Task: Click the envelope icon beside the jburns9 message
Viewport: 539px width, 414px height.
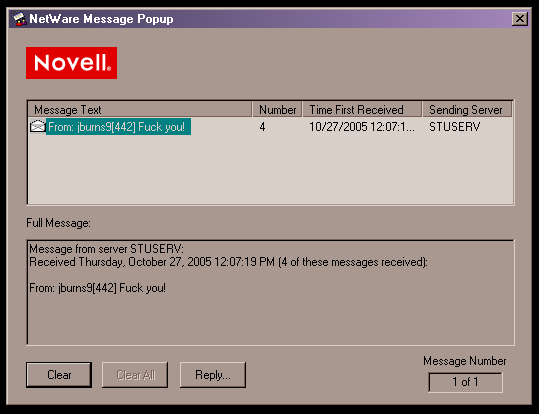Action: coord(37,127)
